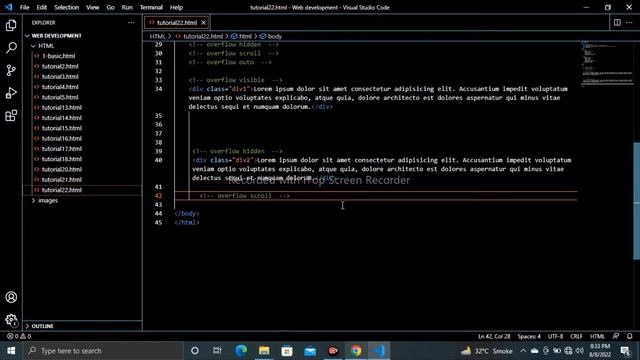The image size is (640, 360).
Task: Open File Explorer from taskbar
Action: click(264, 351)
